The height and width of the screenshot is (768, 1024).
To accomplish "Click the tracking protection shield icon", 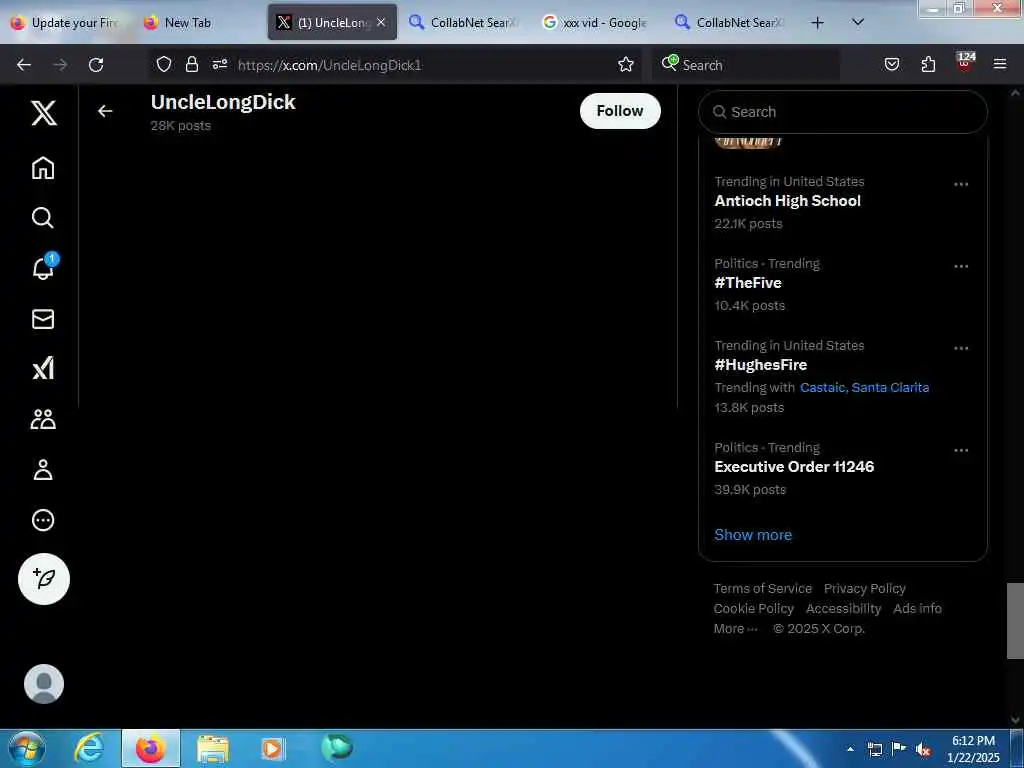I will click(164, 64).
